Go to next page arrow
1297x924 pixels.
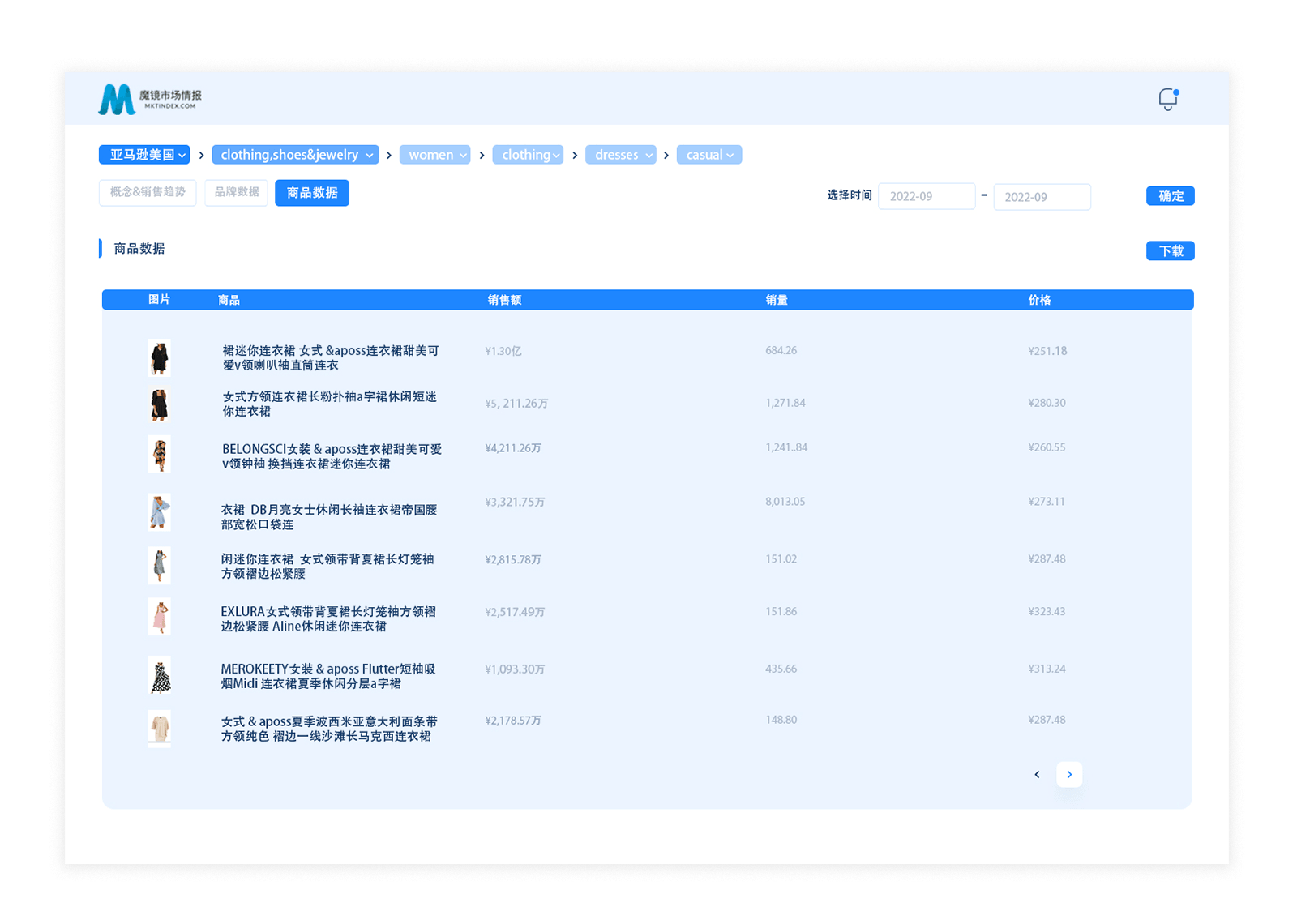(1069, 775)
